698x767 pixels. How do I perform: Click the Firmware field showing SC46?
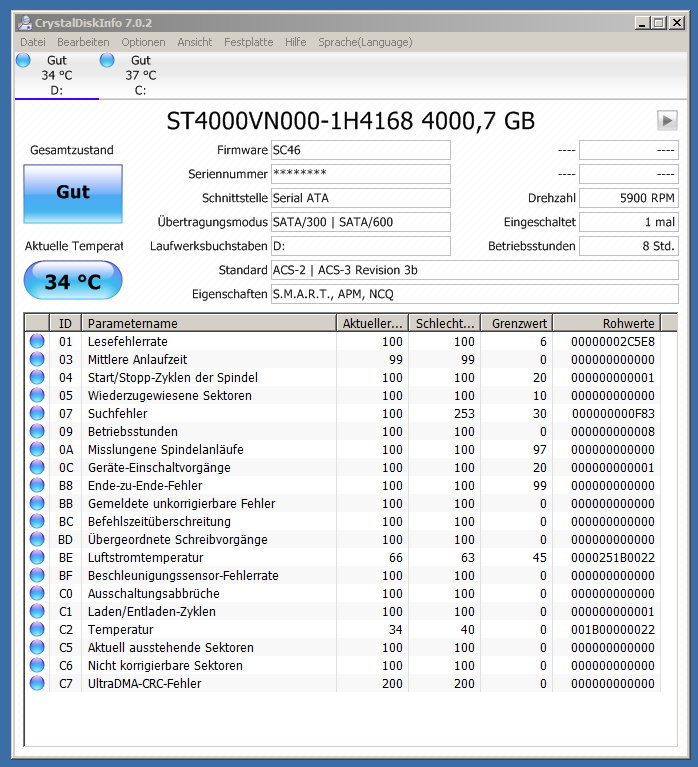(361, 150)
